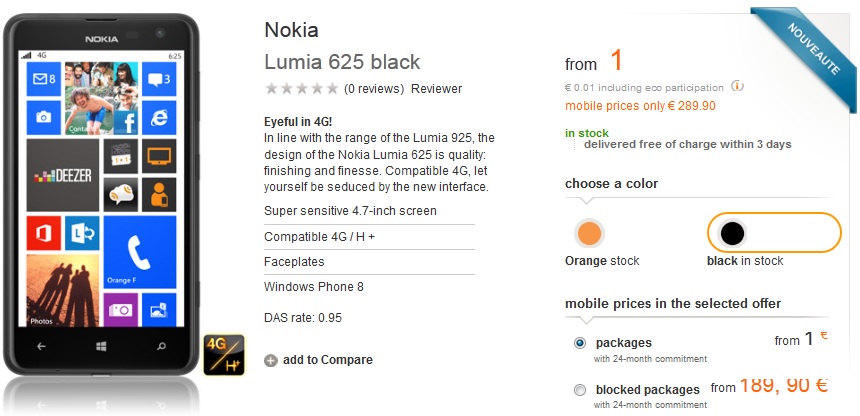Click the 4G H+ badge icon

tap(224, 354)
